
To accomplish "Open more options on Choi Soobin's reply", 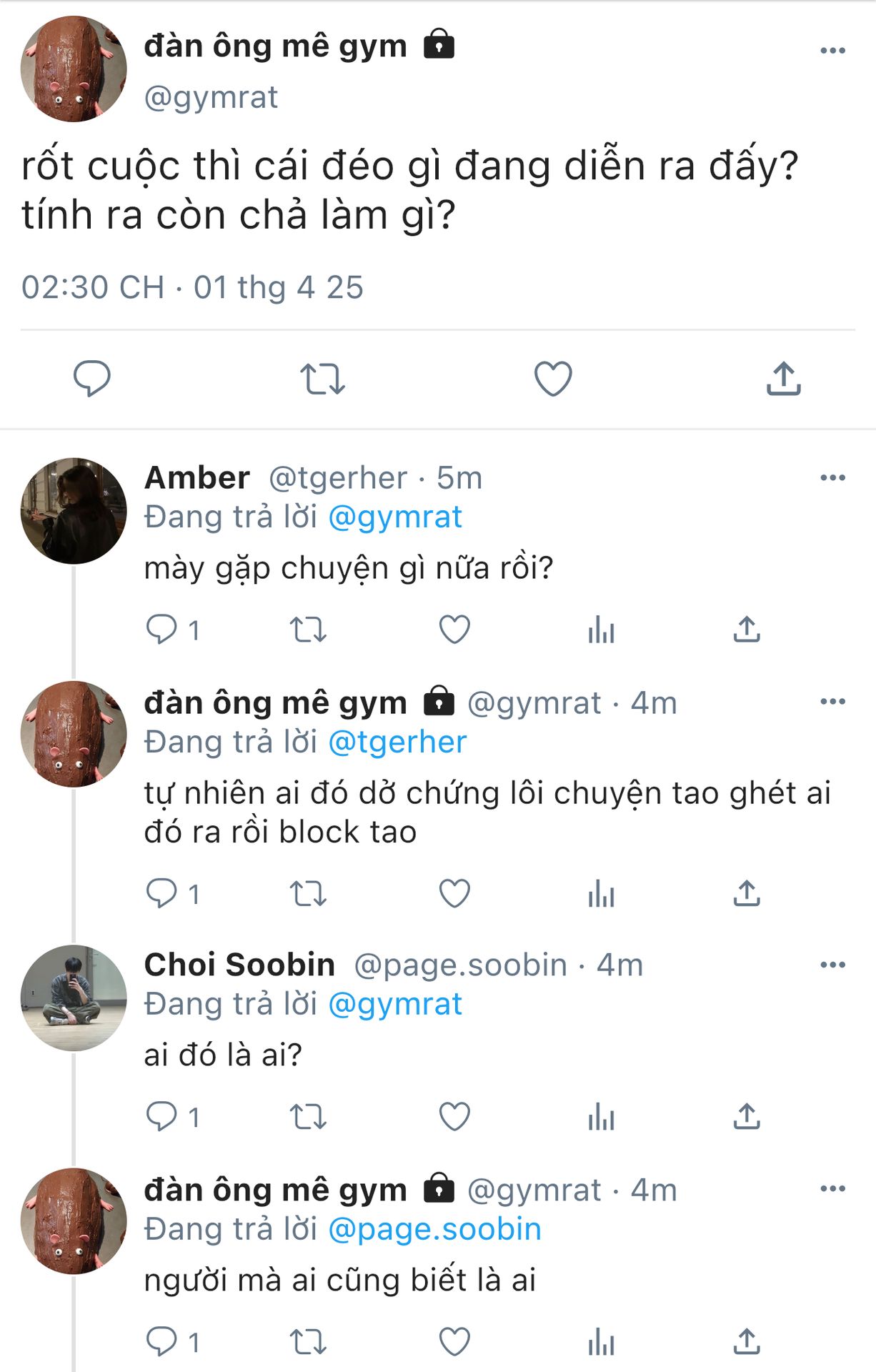I will coord(832,965).
